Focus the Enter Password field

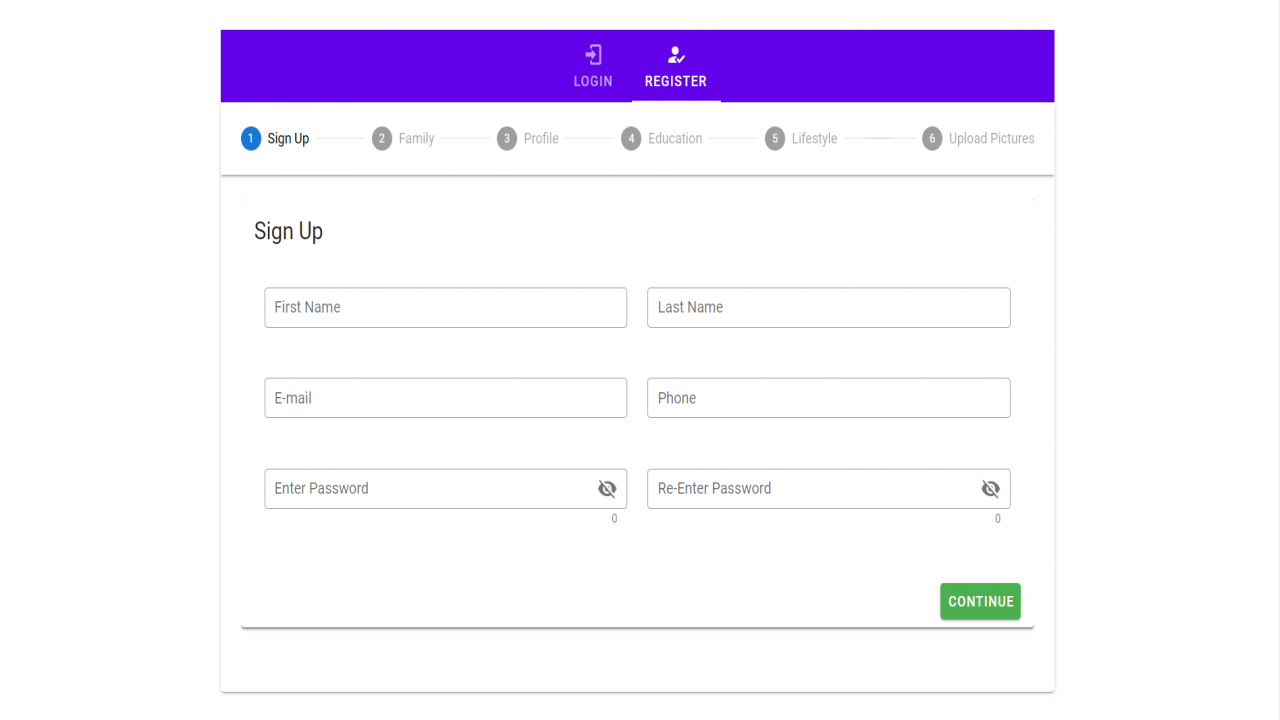[x=446, y=489]
